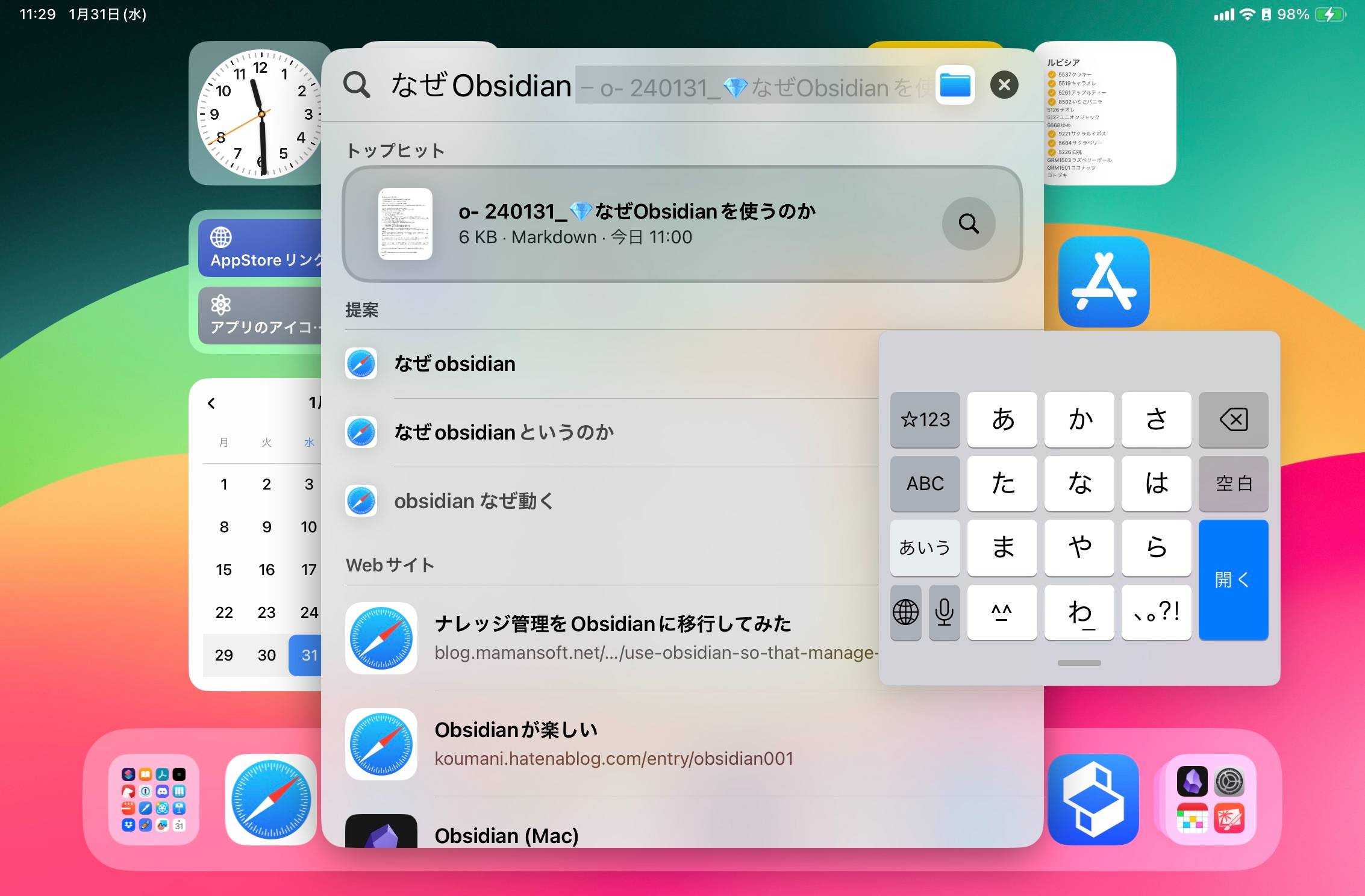This screenshot has height=896, width=1365.
Task: Tap the Obsidian (Mac) app icon
Action: click(x=381, y=831)
